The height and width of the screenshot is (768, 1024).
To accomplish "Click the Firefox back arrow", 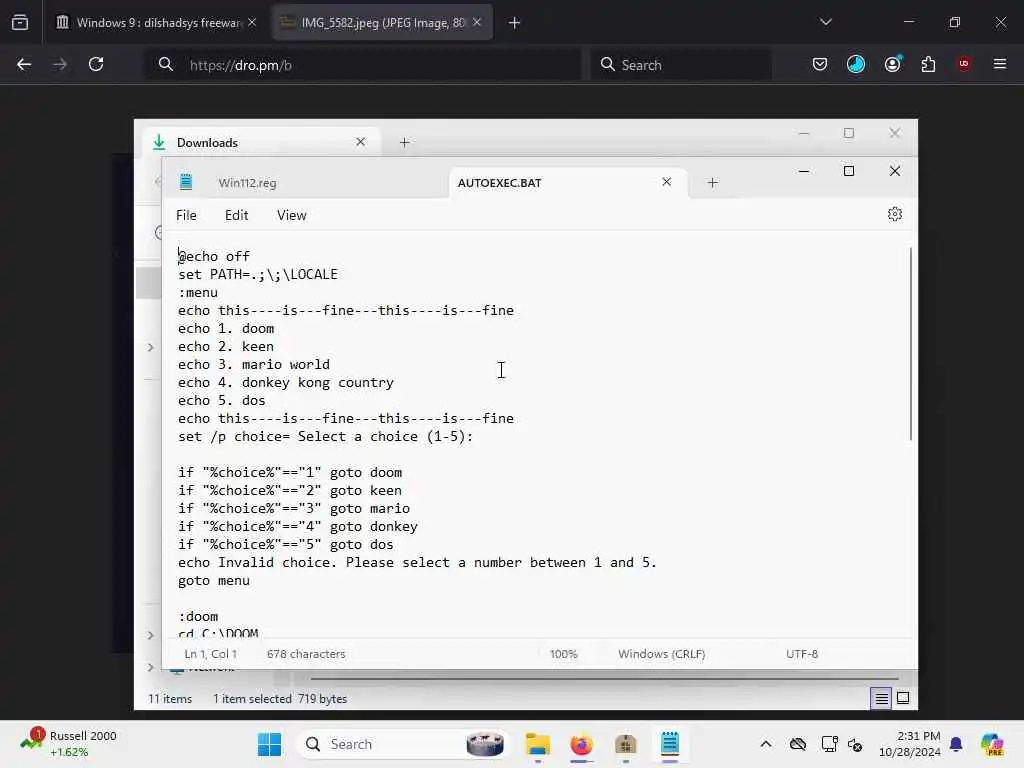I will [x=24, y=64].
